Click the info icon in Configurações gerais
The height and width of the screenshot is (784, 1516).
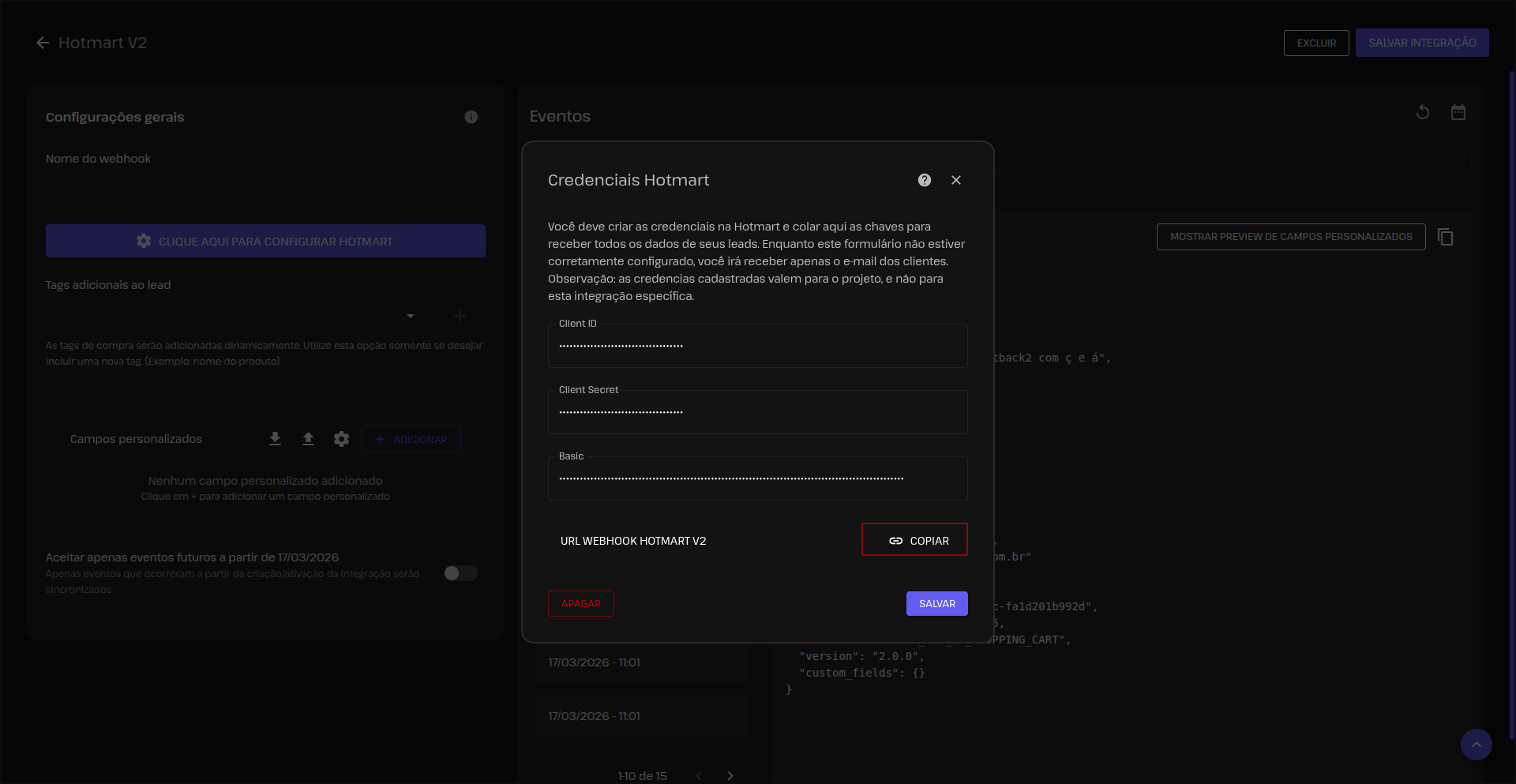pyautogui.click(x=471, y=117)
